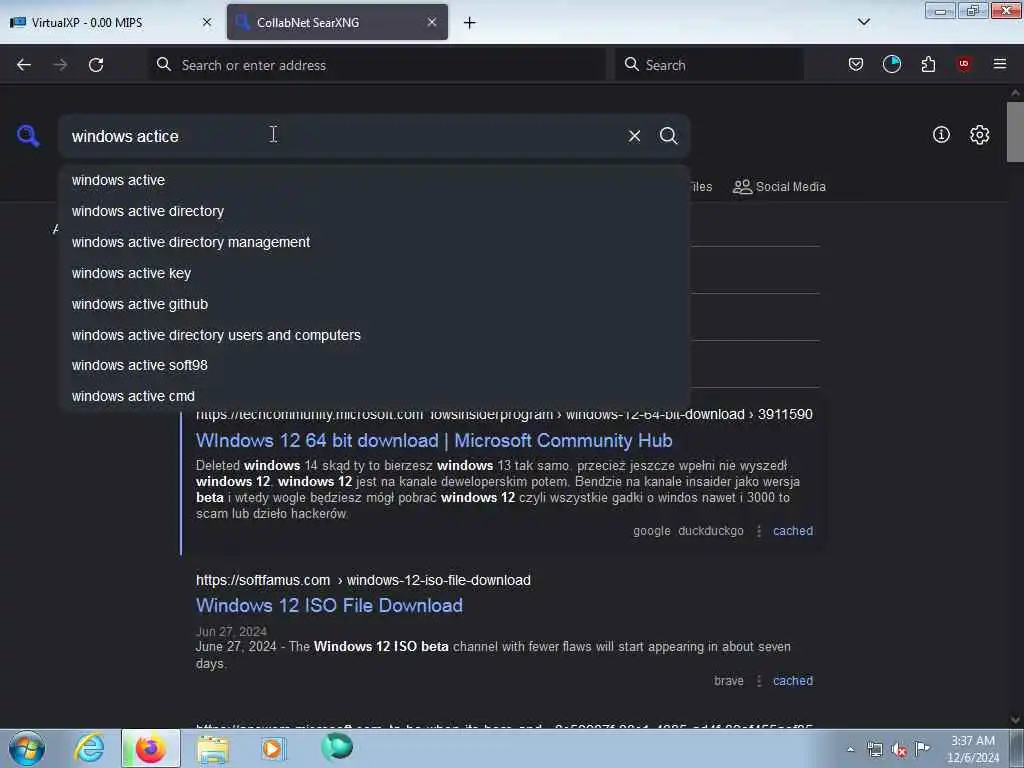Viewport: 1024px width, 768px height.
Task: Open the Firefox hamburger menu
Action: [x=1000, y=64]
